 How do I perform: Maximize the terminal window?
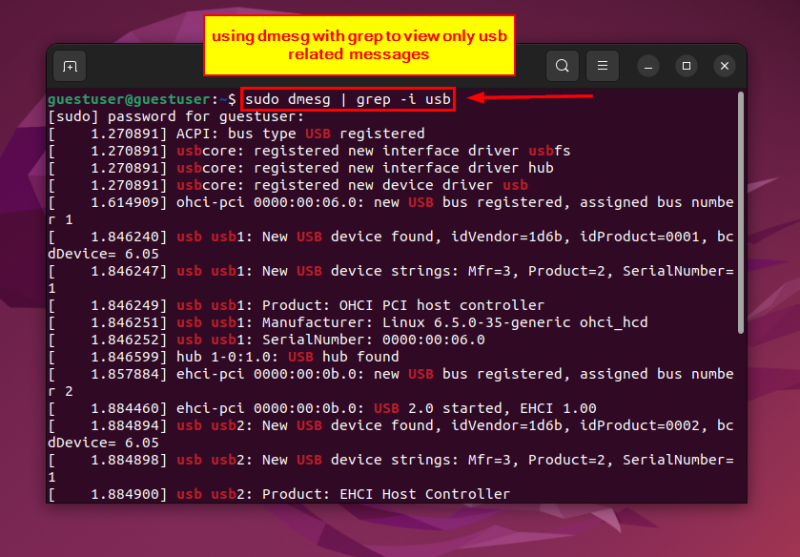pos(686,66)
